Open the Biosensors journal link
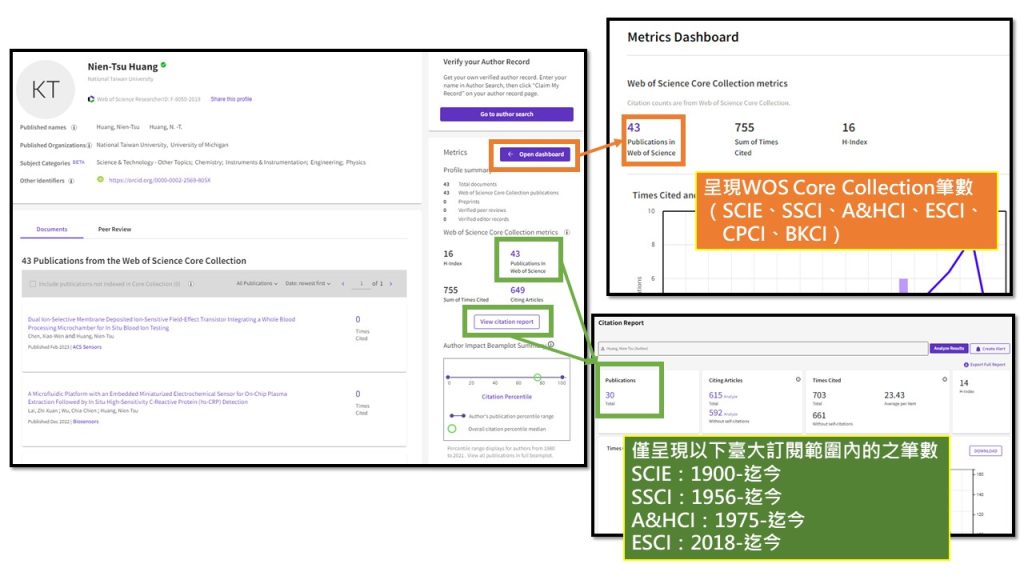This screenshot has height=576, width=1024. tap(86, 422)
